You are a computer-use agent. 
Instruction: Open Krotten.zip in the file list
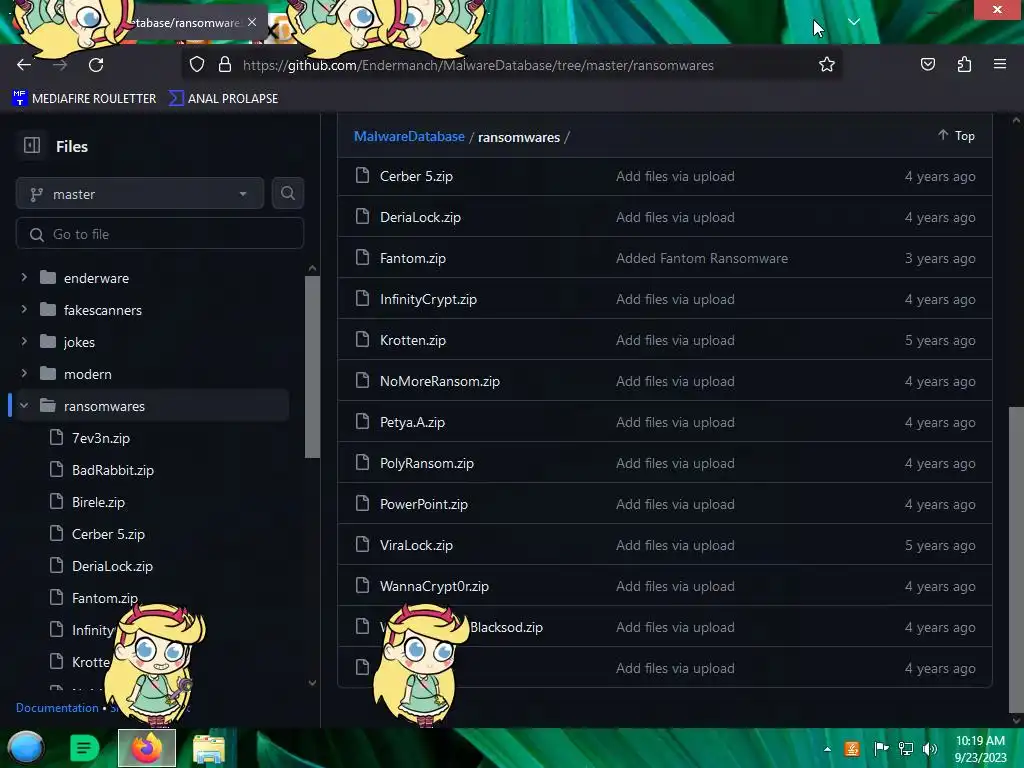tap(413, 340)
